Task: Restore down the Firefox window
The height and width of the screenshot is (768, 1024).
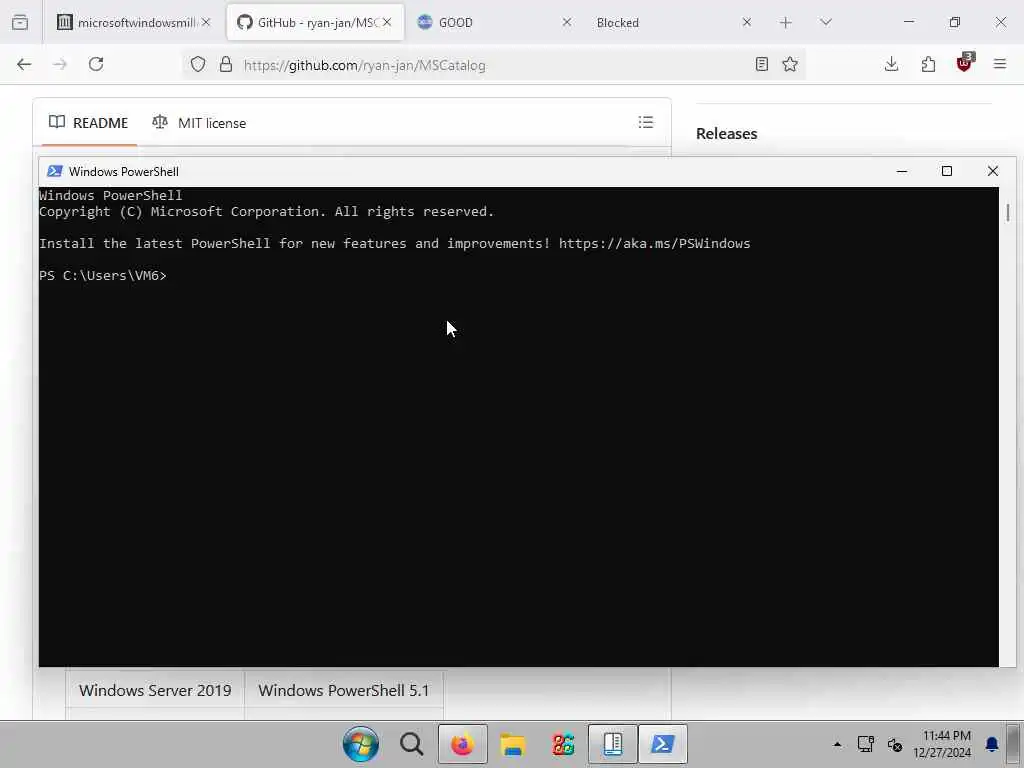Action: (955, 22)
